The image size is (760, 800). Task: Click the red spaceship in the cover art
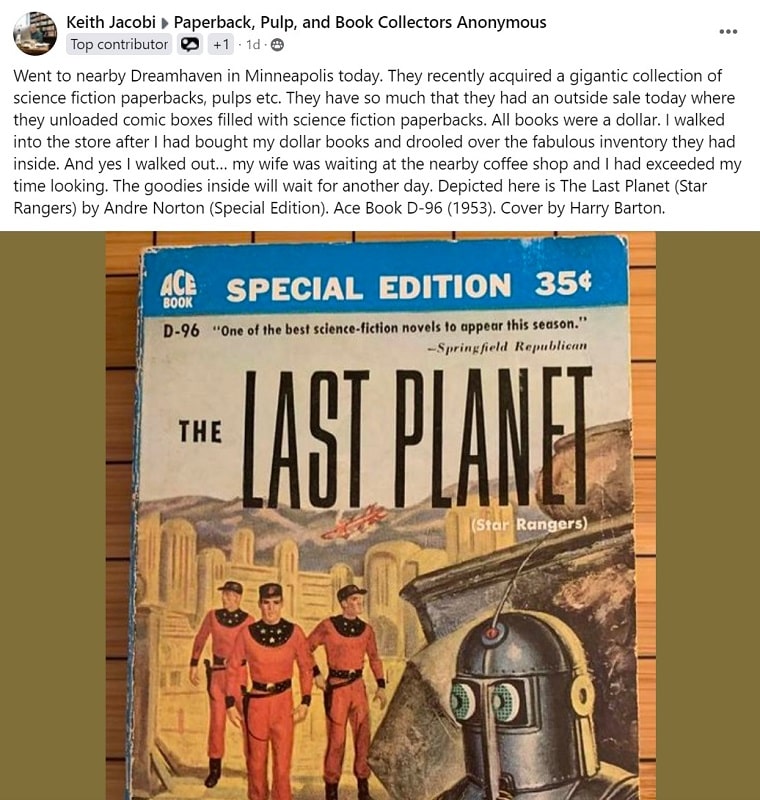coord(355,522)
